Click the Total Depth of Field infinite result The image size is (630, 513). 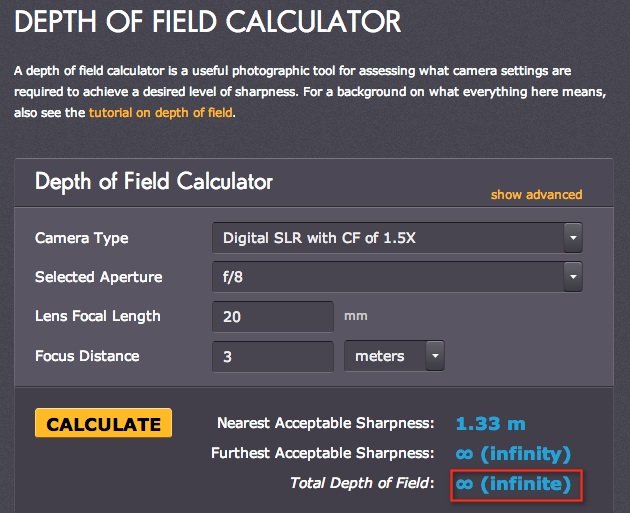click(x=513, y=484)
